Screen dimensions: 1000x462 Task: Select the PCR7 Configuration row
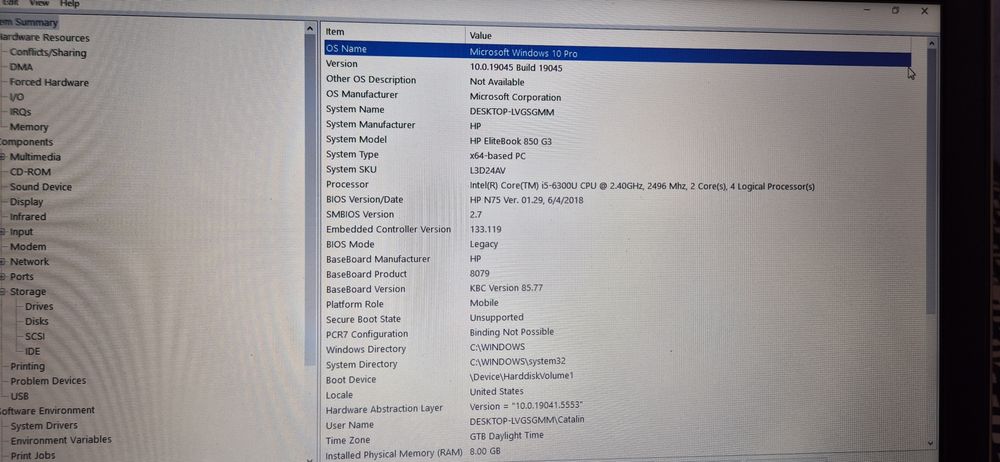click(617, 333)
